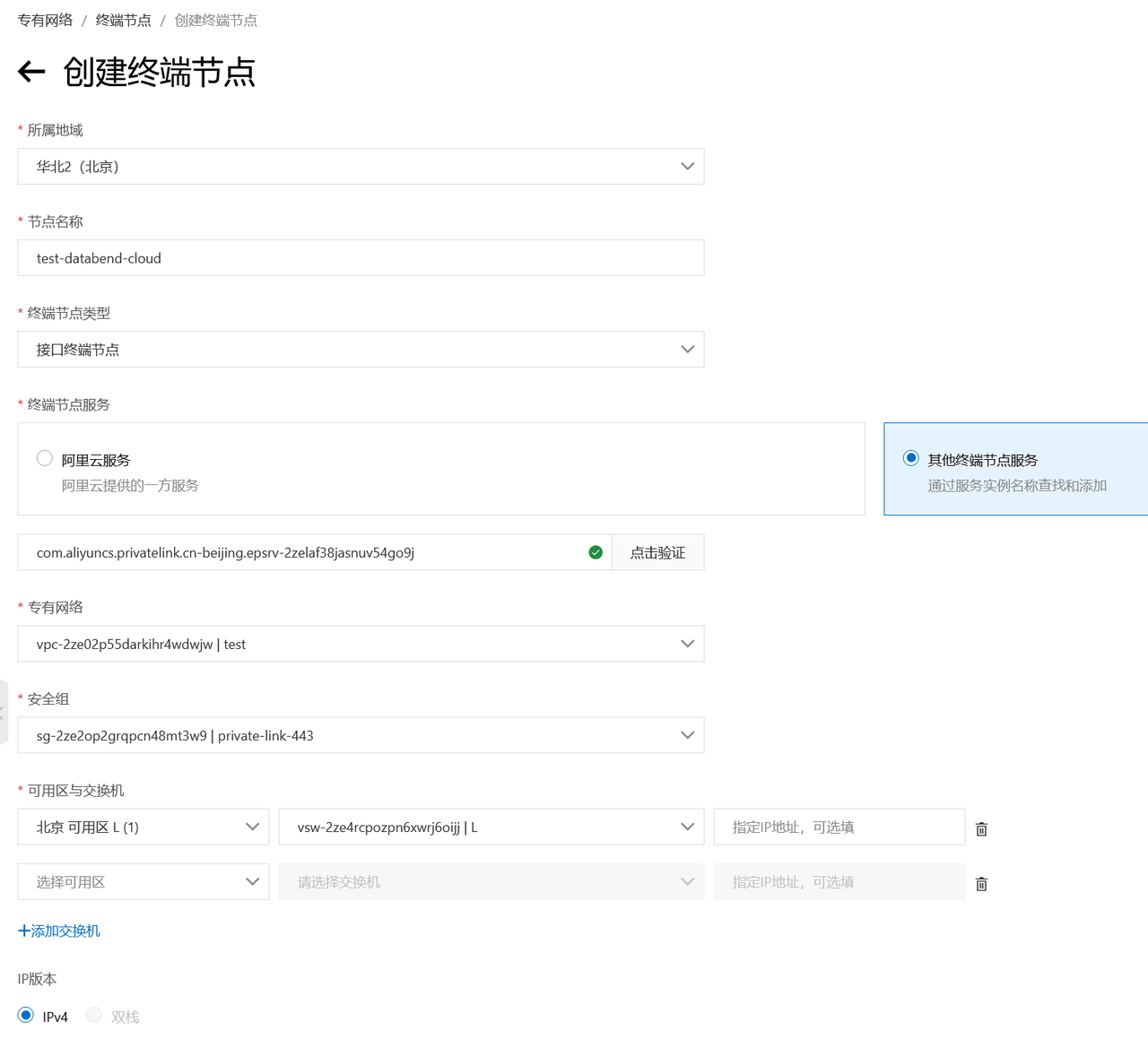
Task: Open the 安全组 security group dropdown
Action: coord(687,735)
